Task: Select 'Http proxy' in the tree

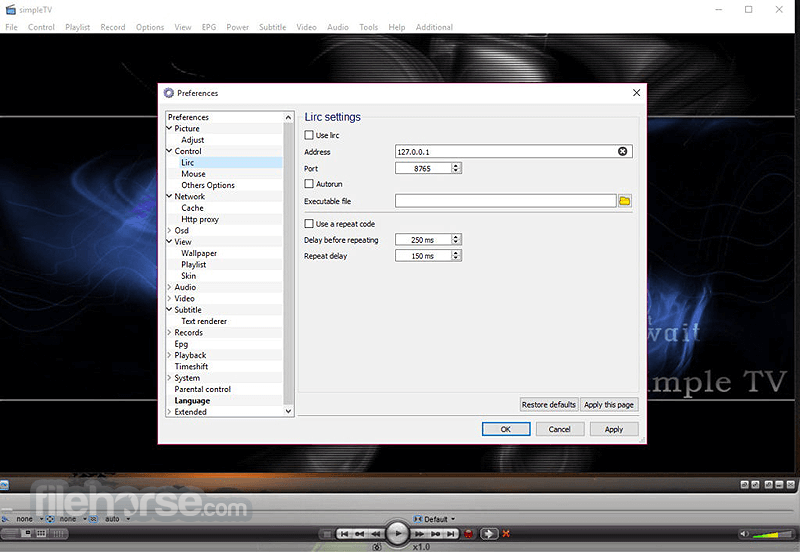Action: (200, 219)
